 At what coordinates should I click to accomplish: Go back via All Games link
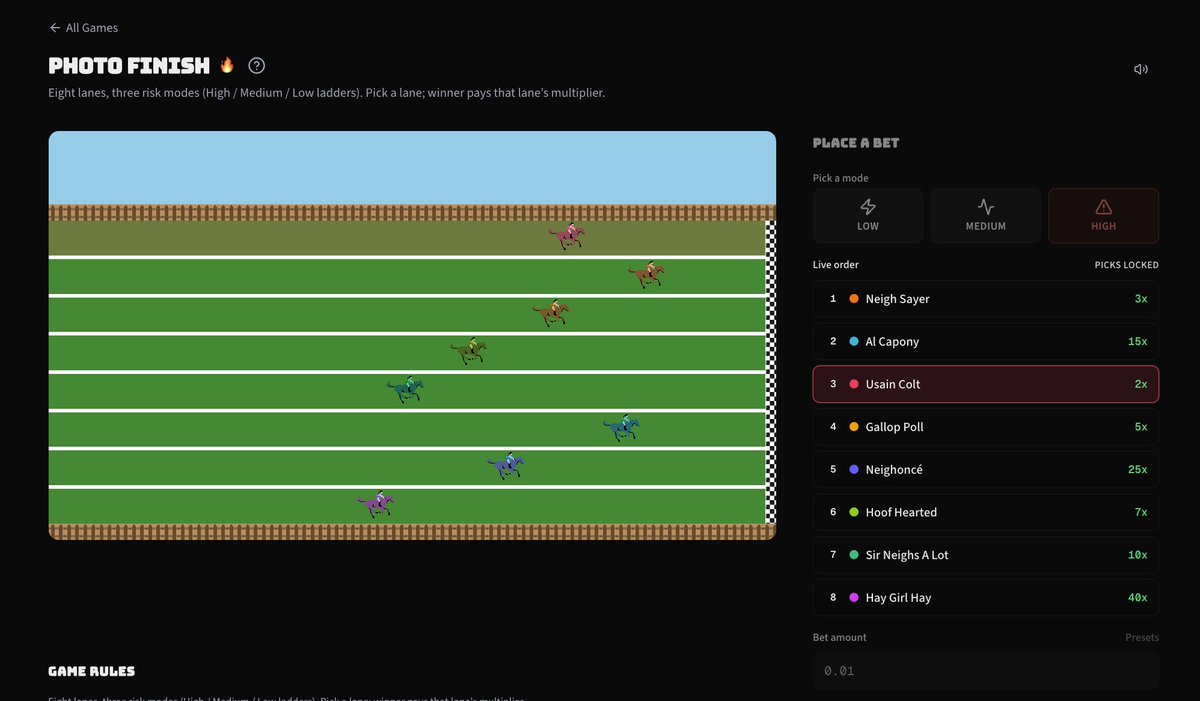tap(84, 28)
